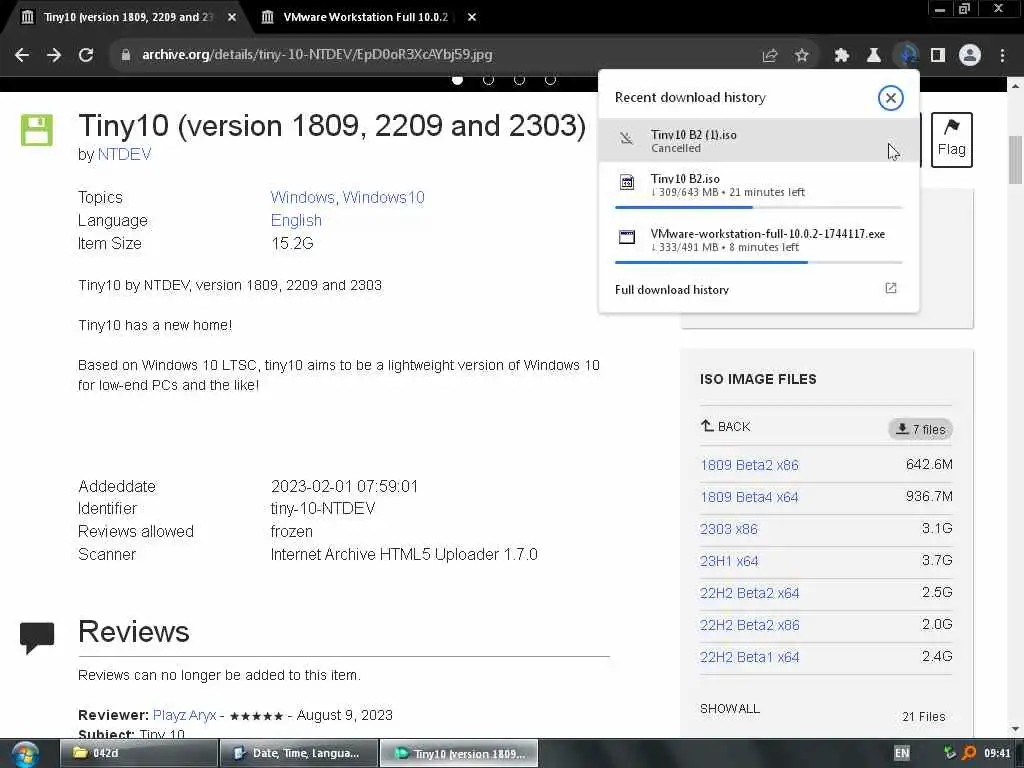Click the Tiny10 B2.iso file icon
Screen dimensions: 1024x768
pyautogui.click(x=627, y=183)
